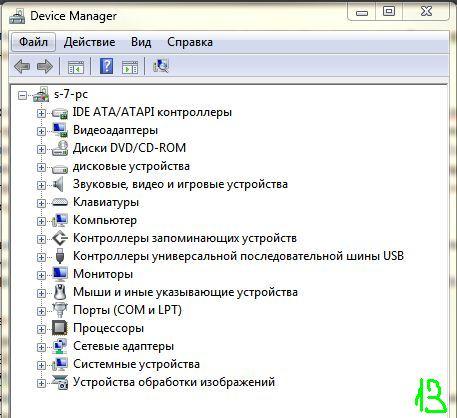Open the Справка menu
Viewport: 457px width, 418px height.
[190, 42]
